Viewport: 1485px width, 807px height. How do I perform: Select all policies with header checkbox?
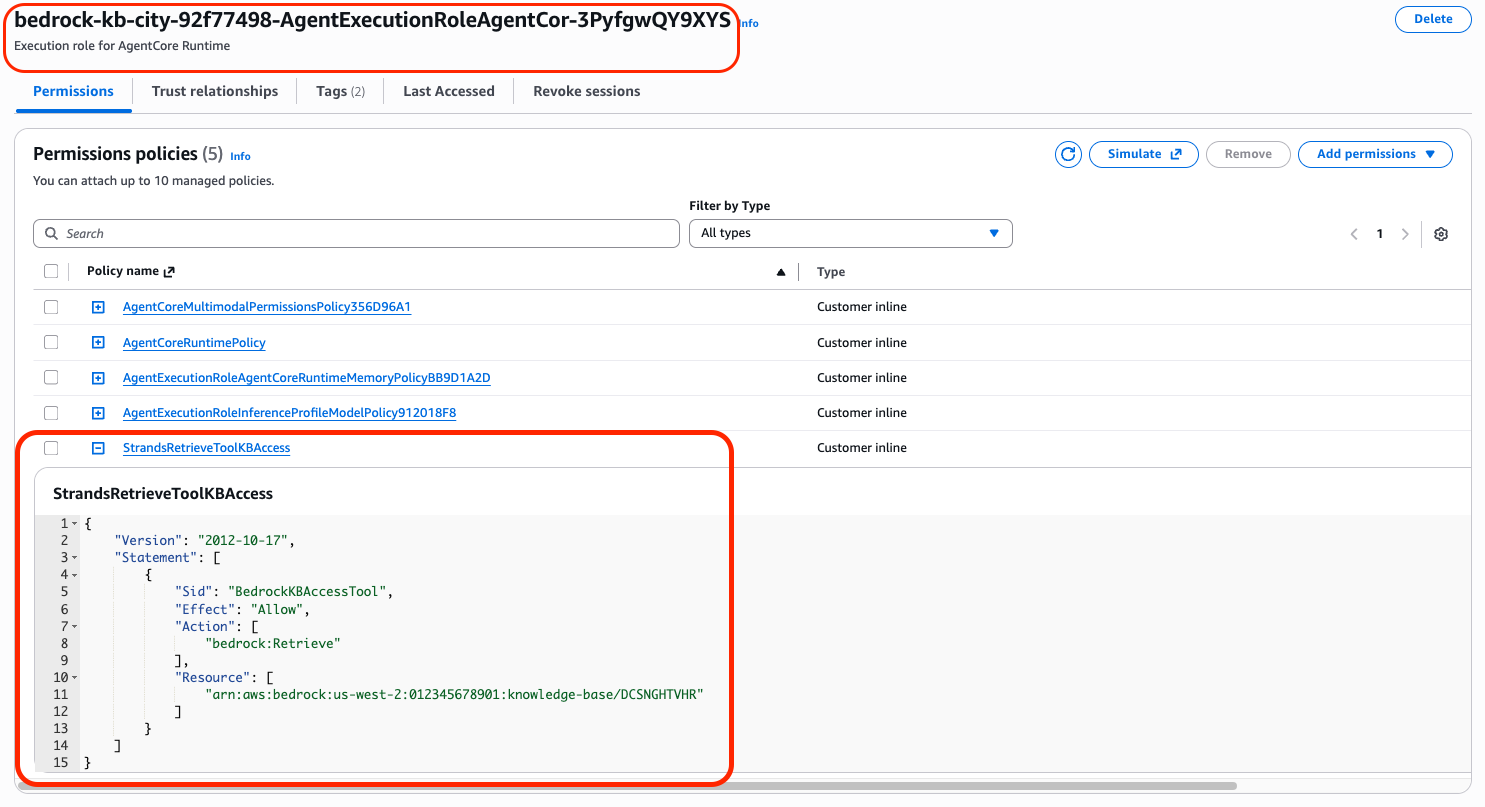coord(51,271)
